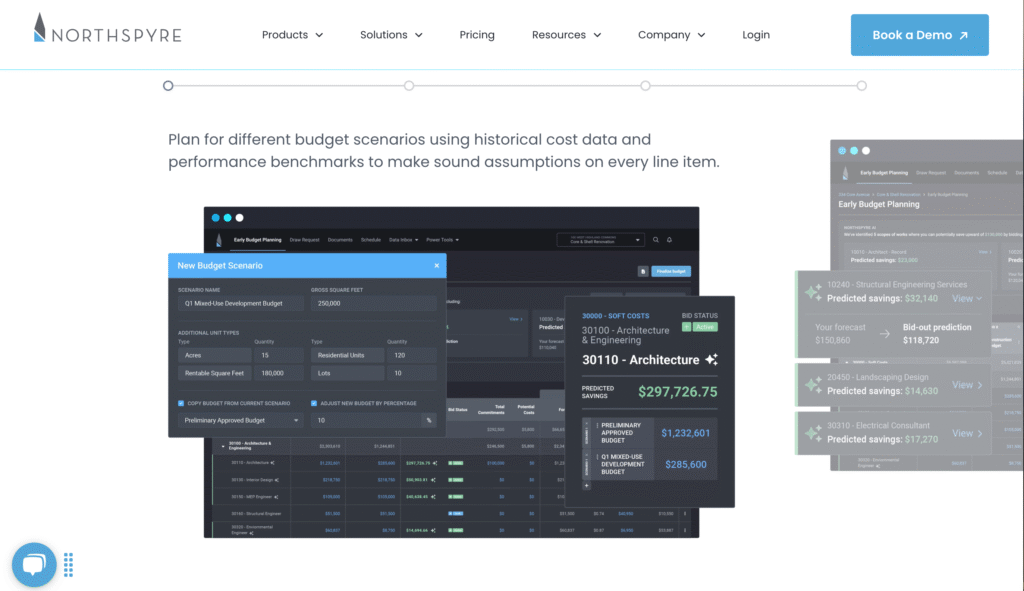The height and width of the screenshot is (591, 1024).
Task: Toggle Copy Budget From Current Scenario checkbox
Action: tap(181, 403)
